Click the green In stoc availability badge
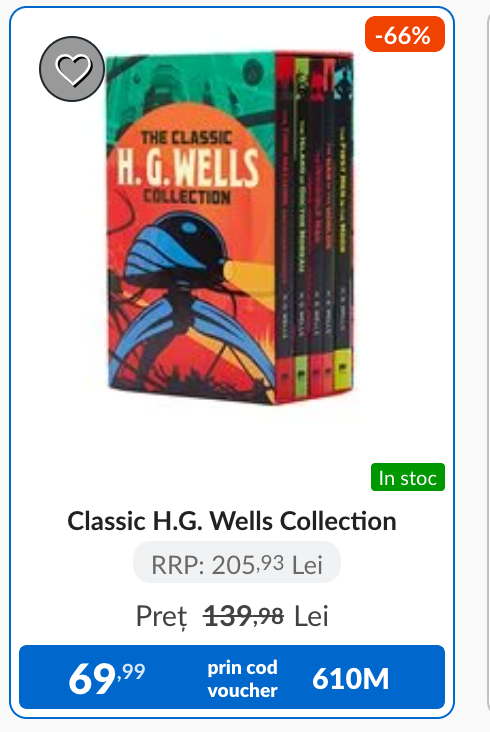This screenshot has height=732, width=490. [x=408, y=477]
